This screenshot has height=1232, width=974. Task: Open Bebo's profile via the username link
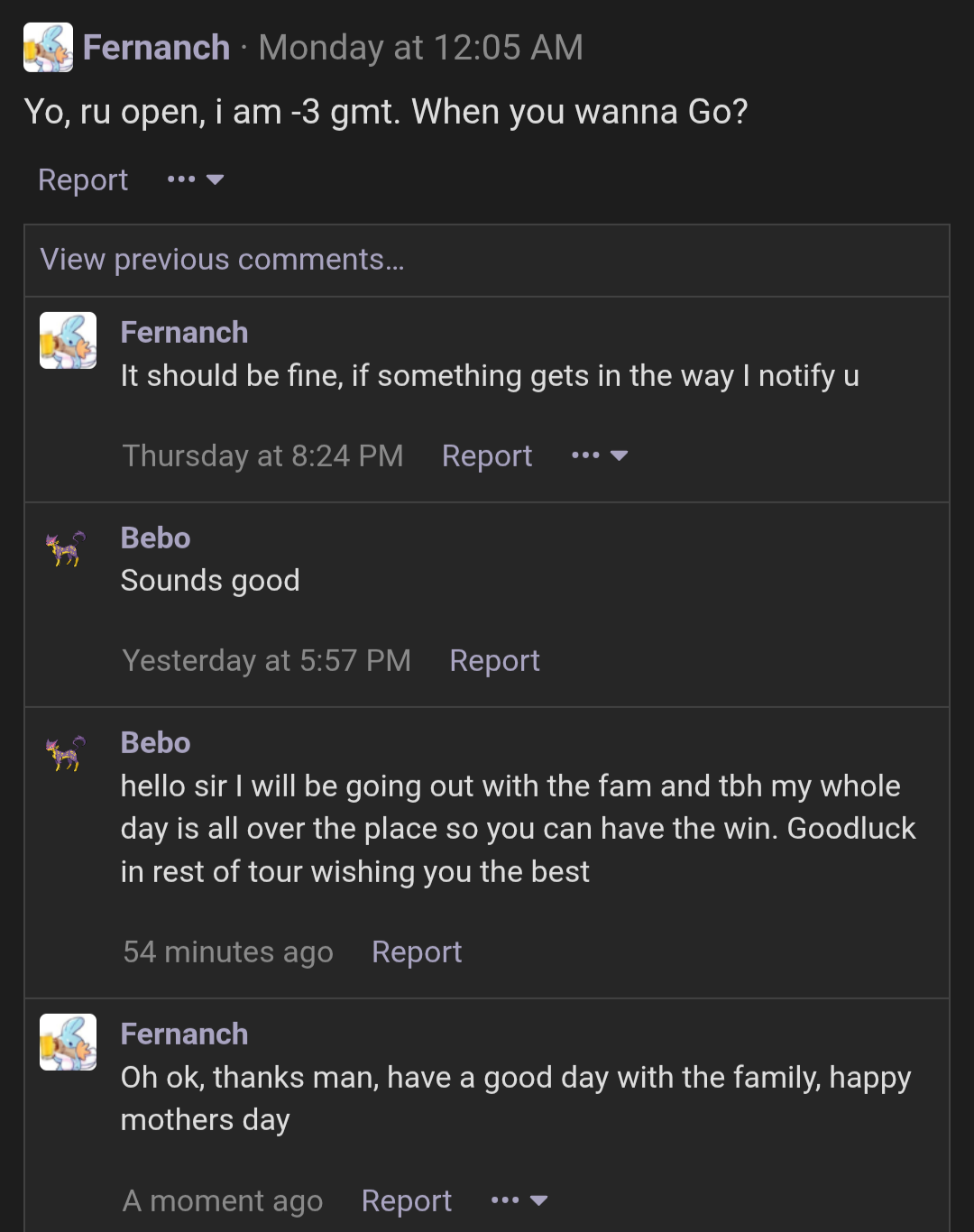point(155,538)
